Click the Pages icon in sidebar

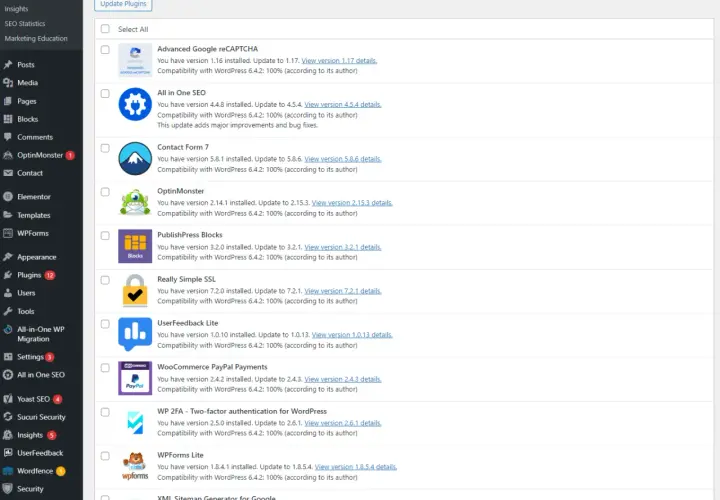pyautogui.click(x=8, y=101)
